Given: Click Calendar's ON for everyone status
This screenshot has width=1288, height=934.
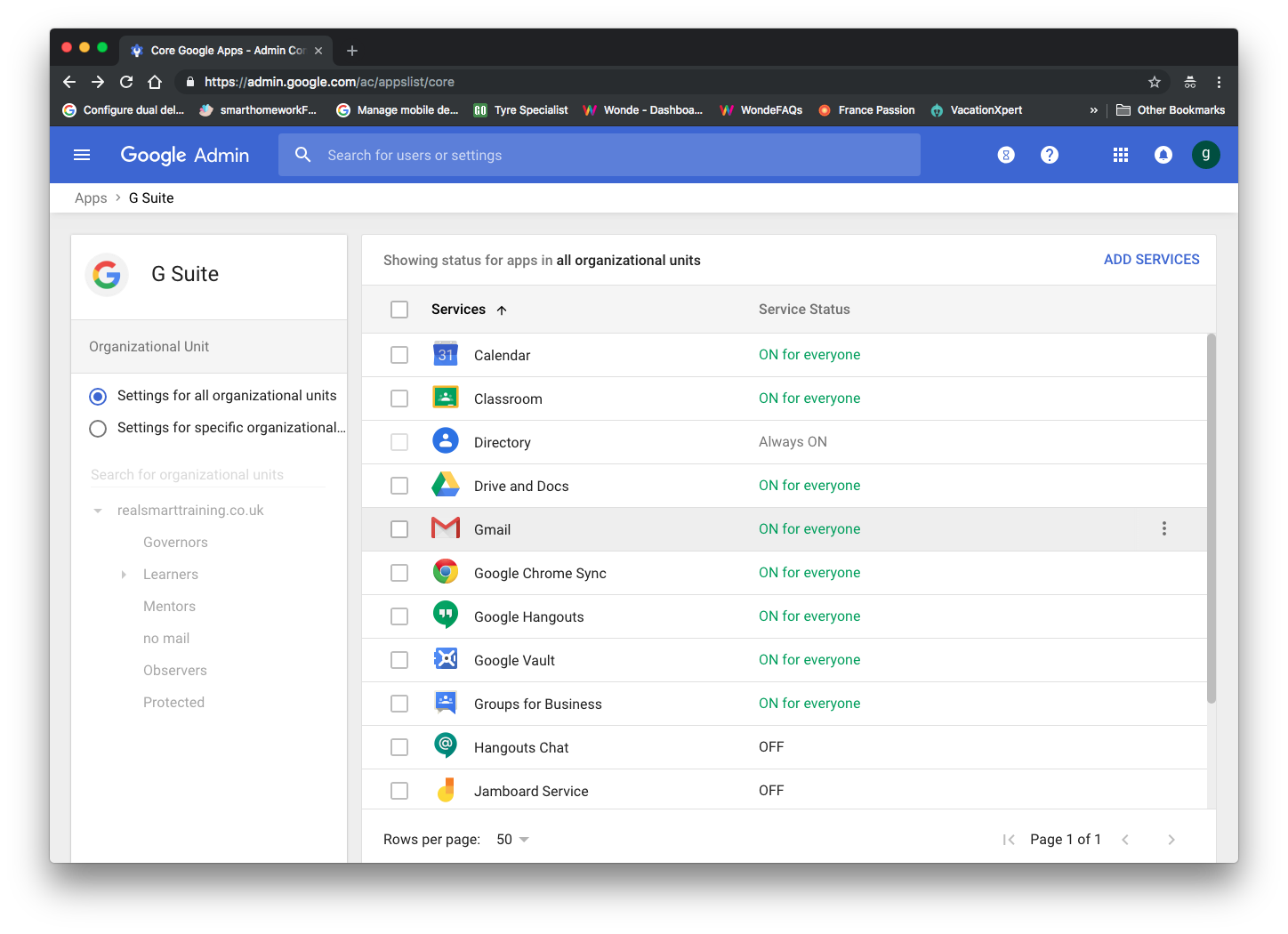Looking at the screenshot, I should tap(809, 355).
